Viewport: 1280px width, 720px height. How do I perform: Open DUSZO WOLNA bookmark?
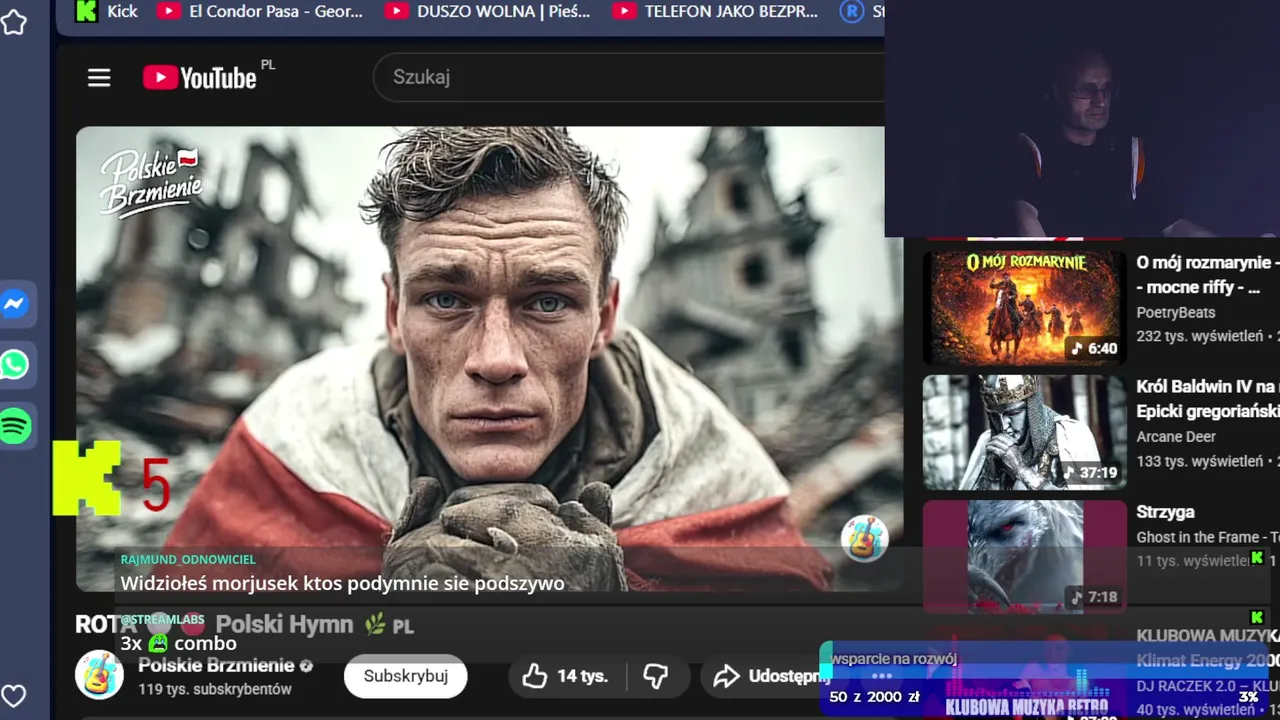(x=488, y=12)
